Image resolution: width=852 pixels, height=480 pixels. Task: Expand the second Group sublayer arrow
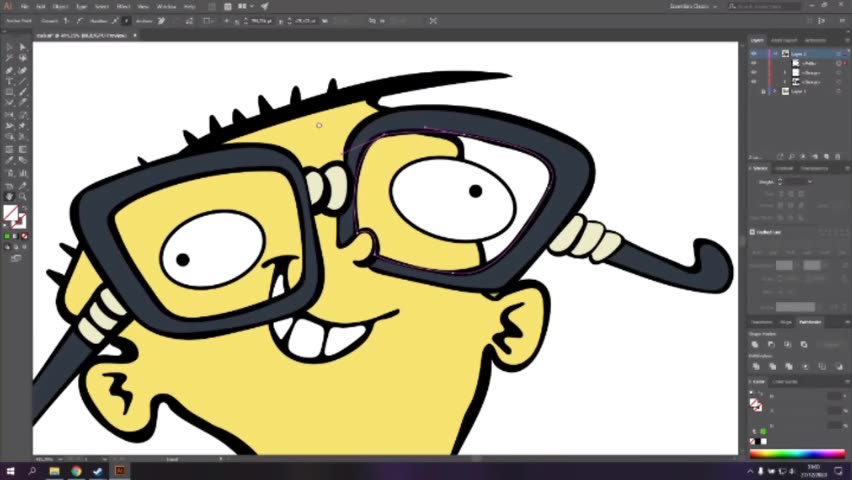pyautogui.click(x=785, y=82)
